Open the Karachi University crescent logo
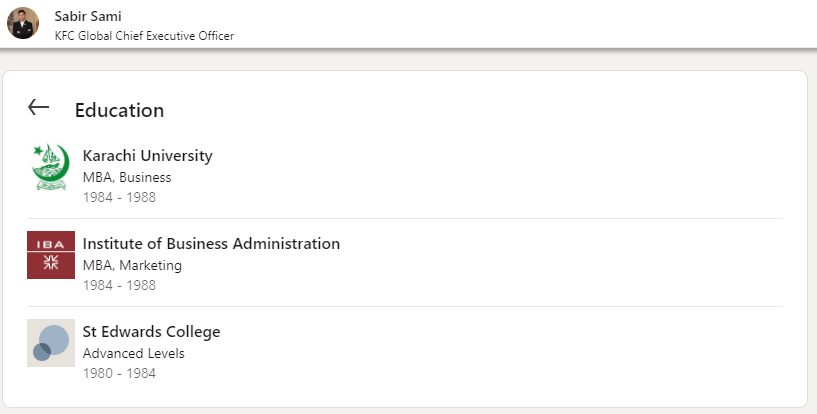This screenshot has width=817, height=414. pyautogui.click(x=51, y=167)
